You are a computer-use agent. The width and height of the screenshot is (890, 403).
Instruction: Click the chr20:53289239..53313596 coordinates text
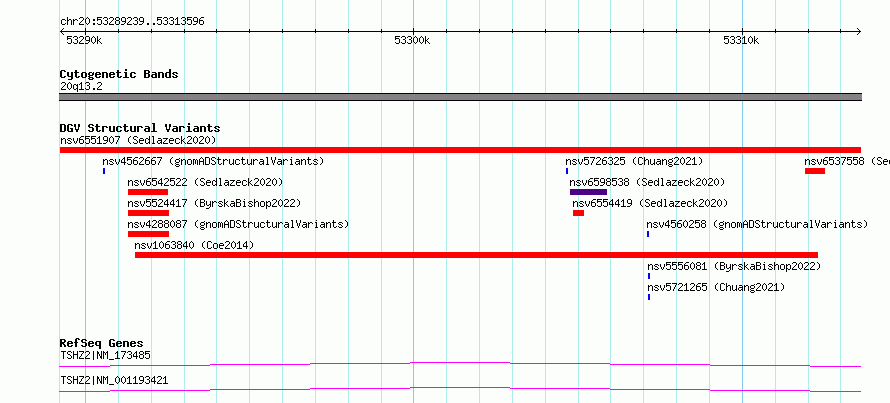coord(132,22)
